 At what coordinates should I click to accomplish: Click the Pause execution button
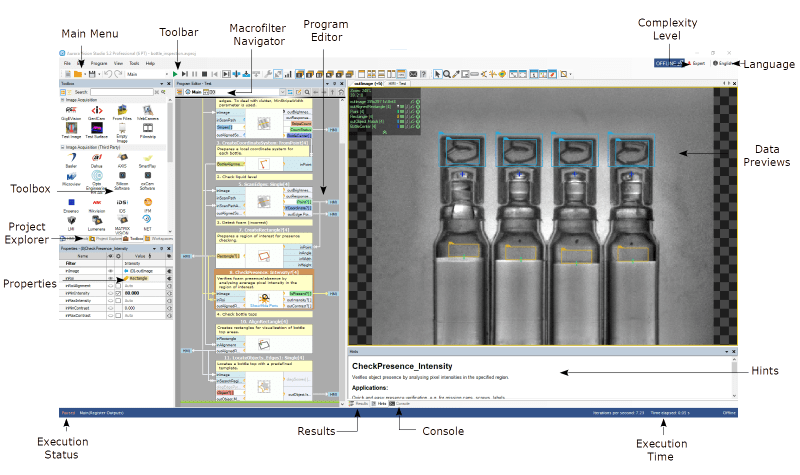(x=194, y=74)
